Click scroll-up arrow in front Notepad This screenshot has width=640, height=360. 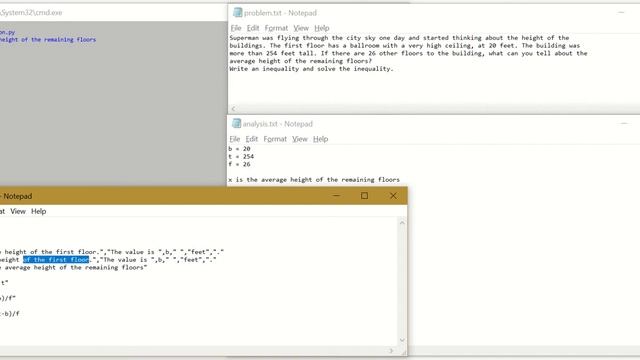[402, 222]
